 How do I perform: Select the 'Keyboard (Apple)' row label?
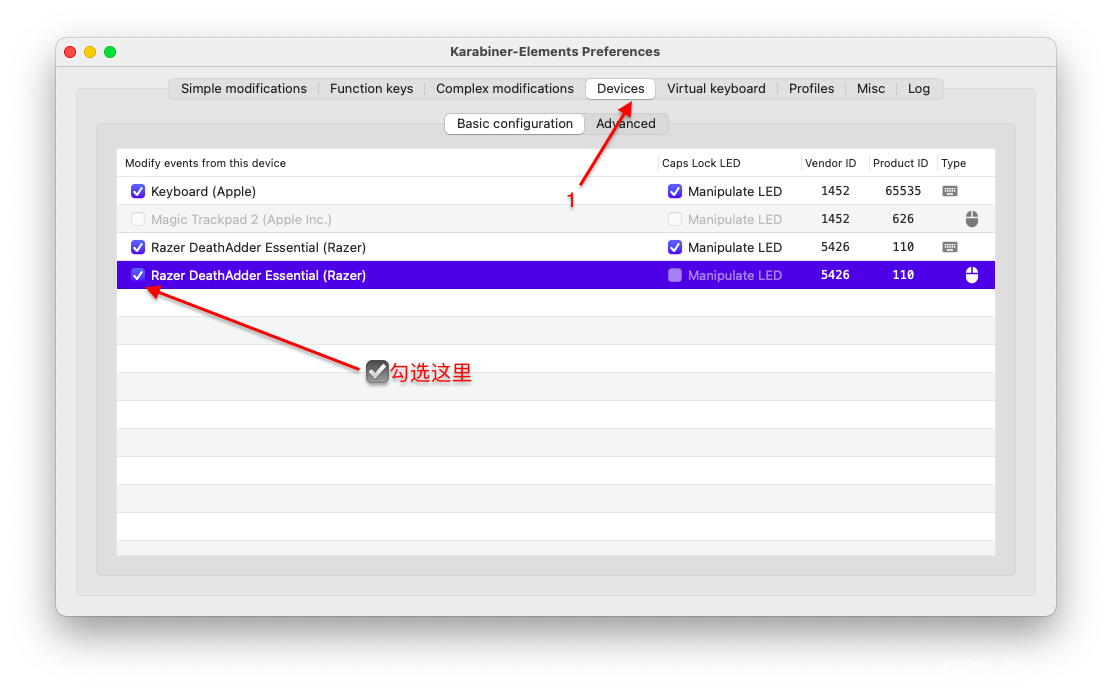[x=203, y=191]
